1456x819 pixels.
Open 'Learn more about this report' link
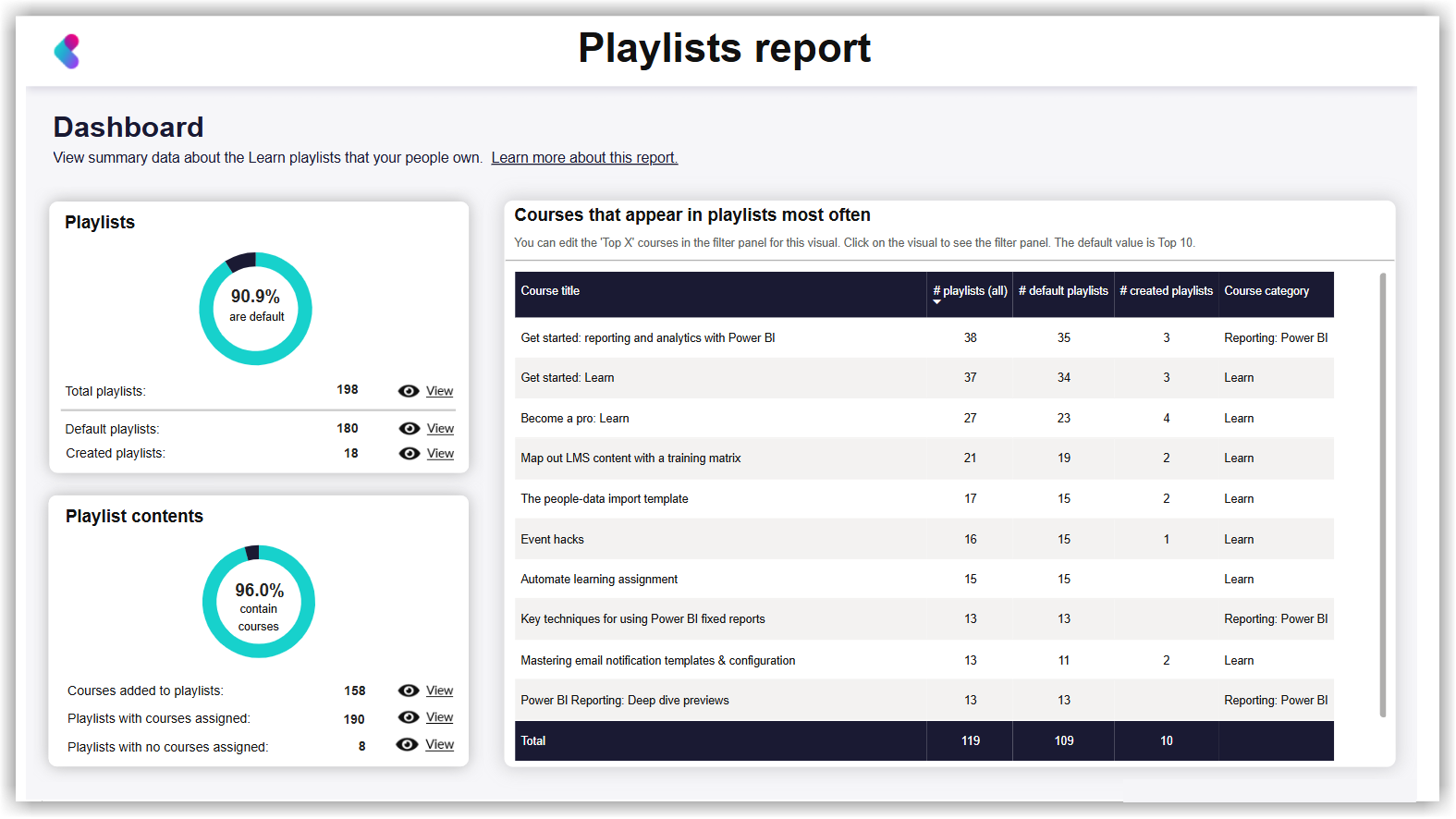point(584,157)
